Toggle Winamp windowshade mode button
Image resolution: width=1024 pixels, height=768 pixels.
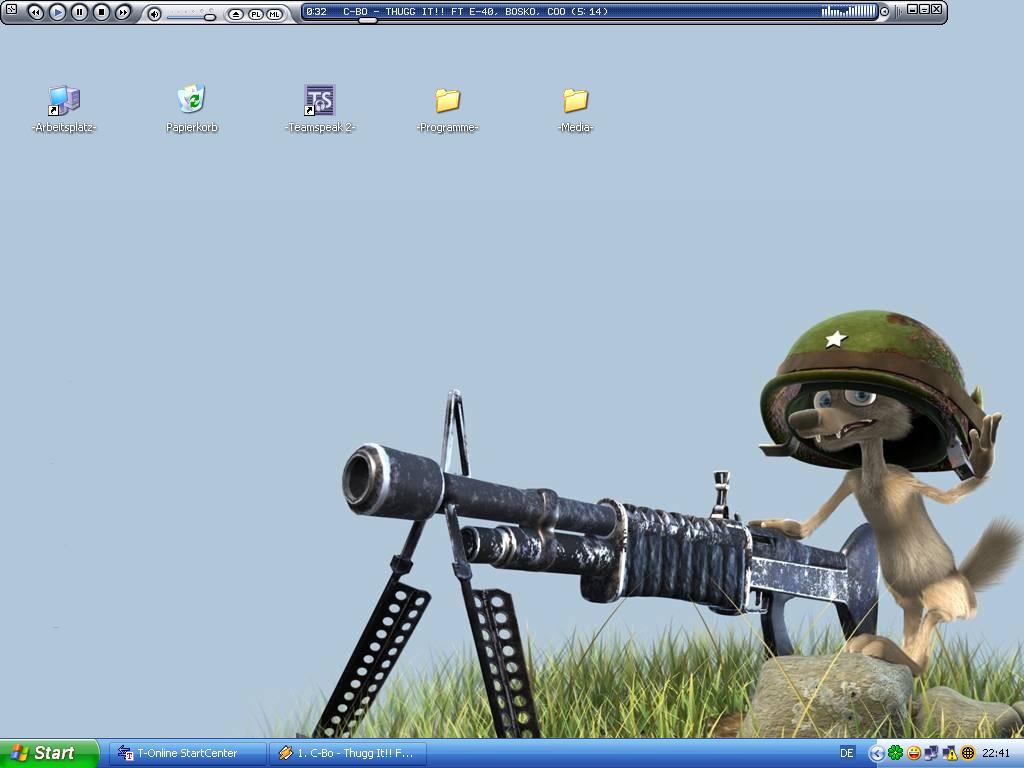(924, 9)
